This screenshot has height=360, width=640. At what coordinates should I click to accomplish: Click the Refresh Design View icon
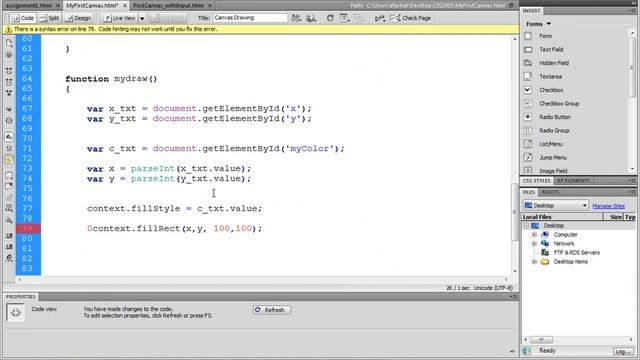pos(330,18)
